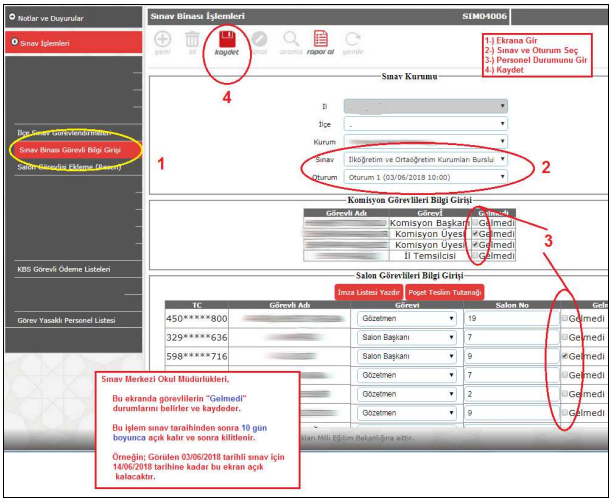The image size is (614, 500).
Task: Click the 'İl Temsilcisi' role cell
Action: [x=430, y=256]
